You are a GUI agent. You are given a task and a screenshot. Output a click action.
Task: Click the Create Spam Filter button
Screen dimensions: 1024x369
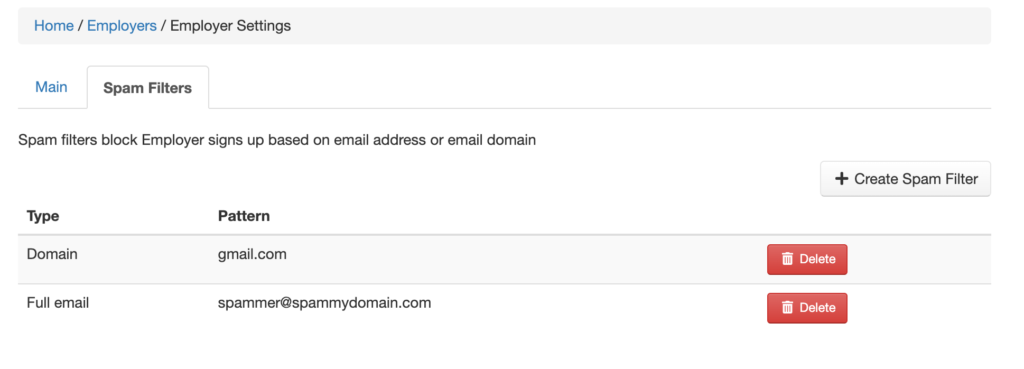coord(905,179)
